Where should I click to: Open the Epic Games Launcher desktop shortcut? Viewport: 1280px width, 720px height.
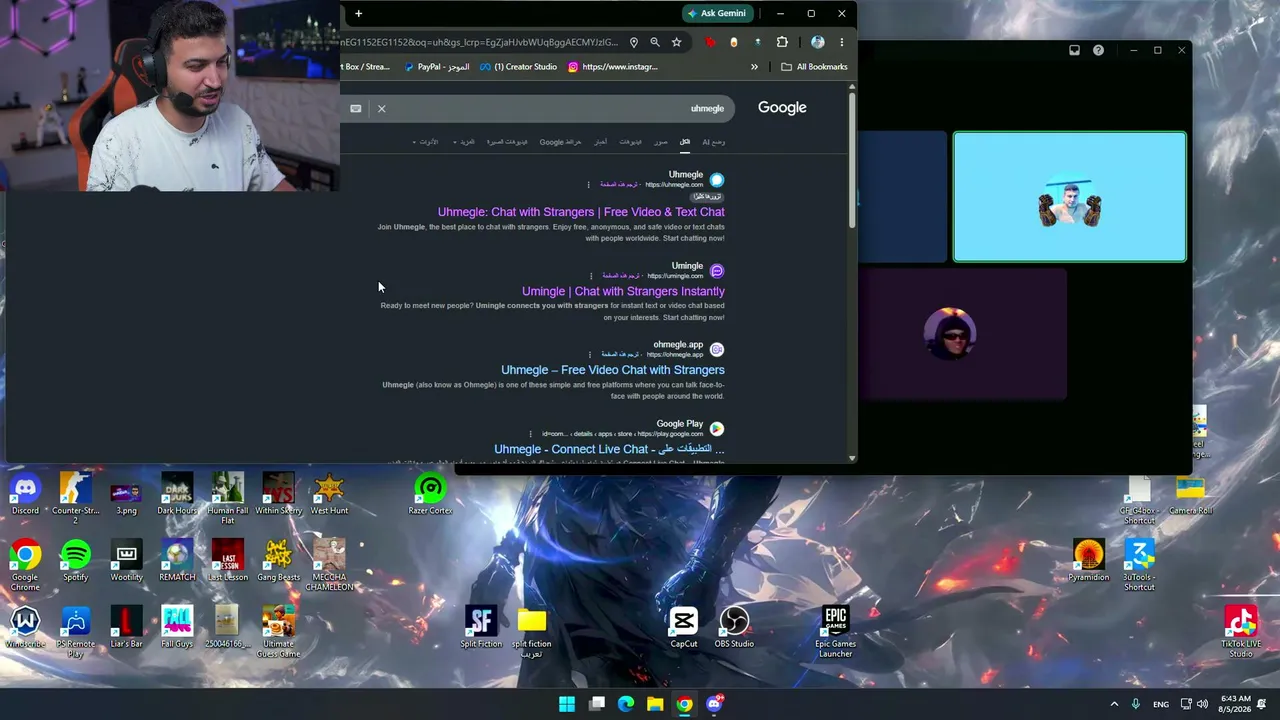836,632
